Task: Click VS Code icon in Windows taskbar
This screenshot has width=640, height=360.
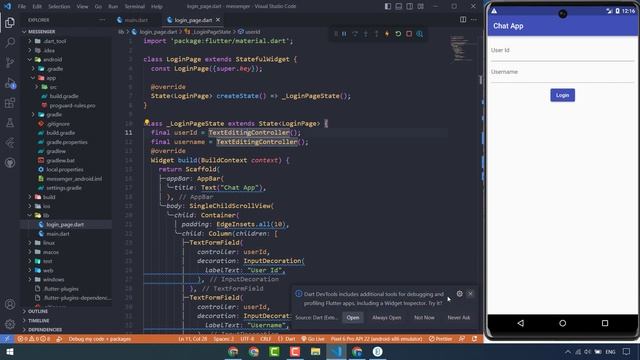Action: point(336,352)
